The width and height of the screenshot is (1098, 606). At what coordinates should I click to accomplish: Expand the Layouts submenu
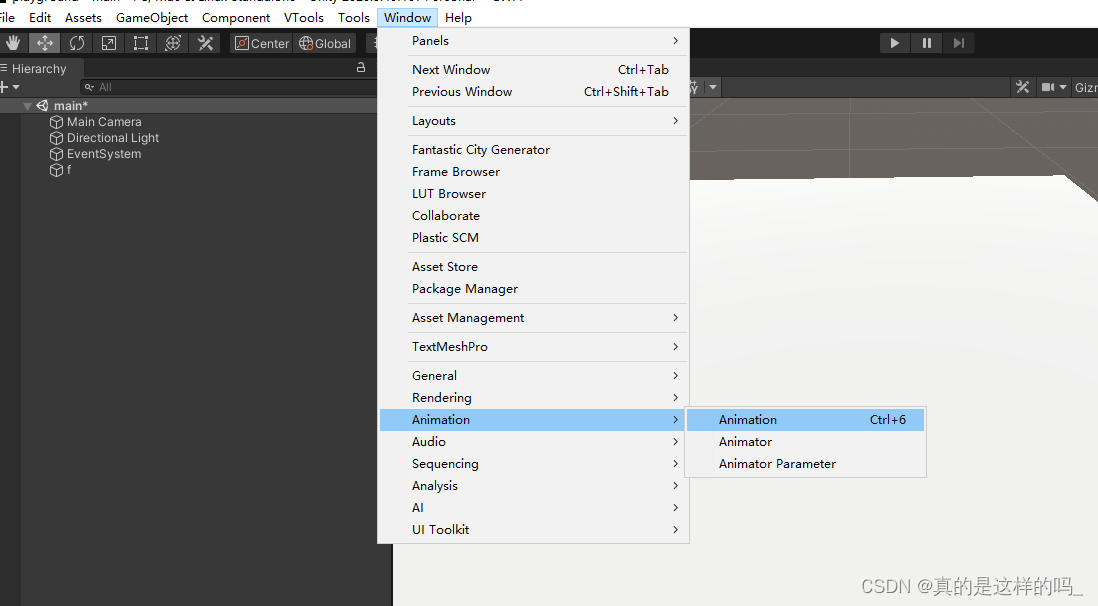tap(534, 120)
